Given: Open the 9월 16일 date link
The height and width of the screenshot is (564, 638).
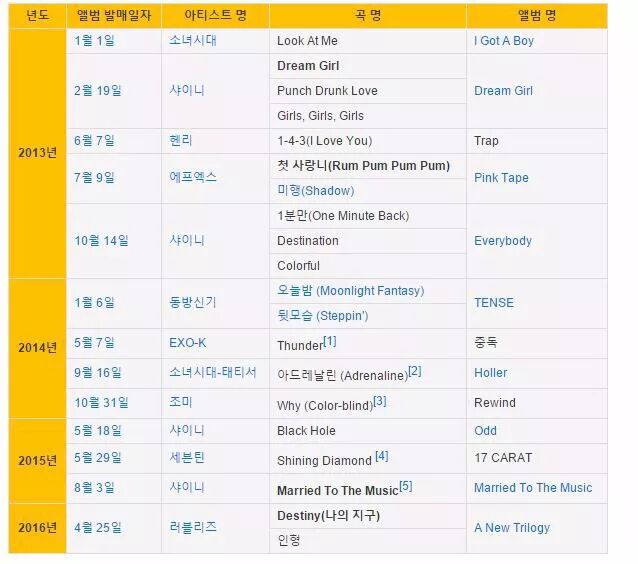Looking at the screenshot, I should tap(98, 373).
